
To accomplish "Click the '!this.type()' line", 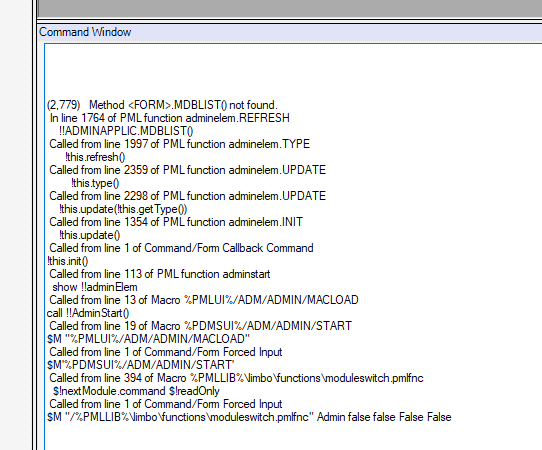I will (x=95, y=183).
